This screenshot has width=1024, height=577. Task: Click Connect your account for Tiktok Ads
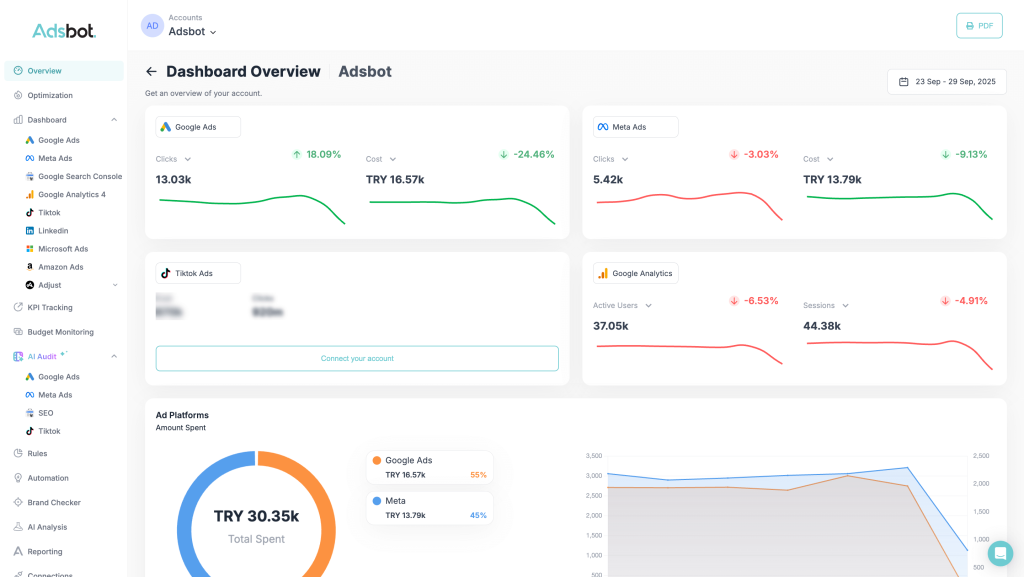357,358
